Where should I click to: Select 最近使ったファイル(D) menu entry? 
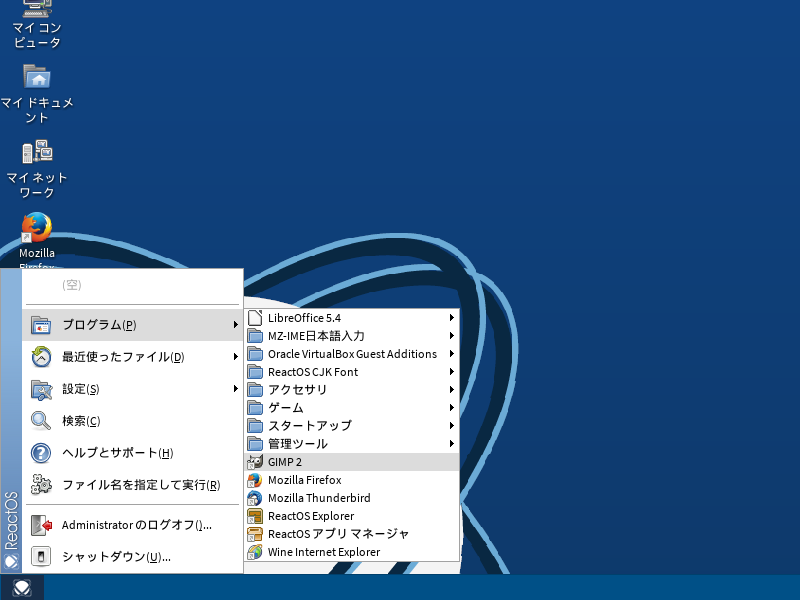[132, 357]
